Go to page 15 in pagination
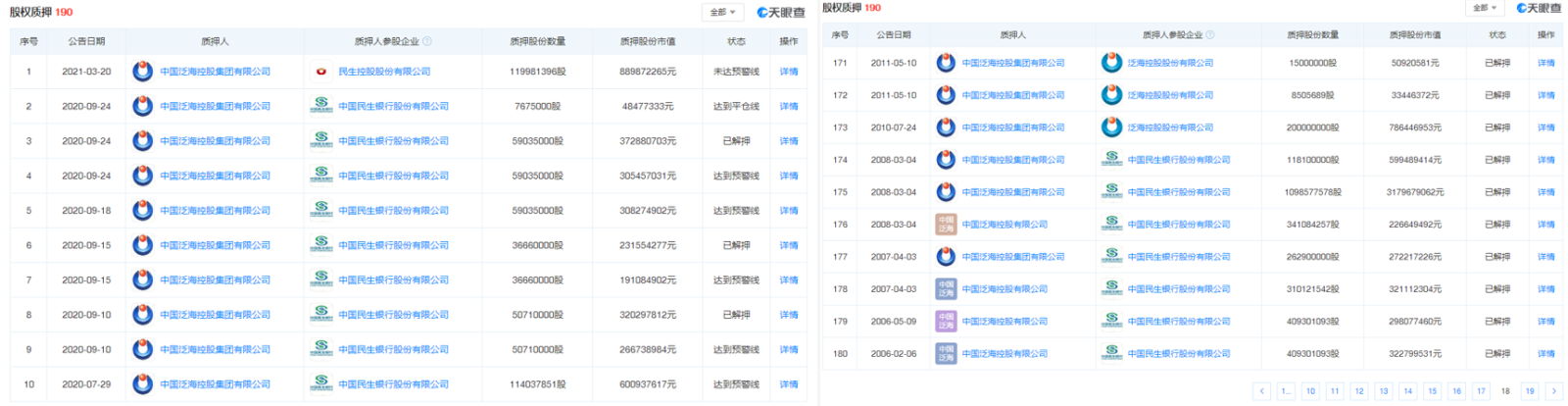 coord(1433,391)
